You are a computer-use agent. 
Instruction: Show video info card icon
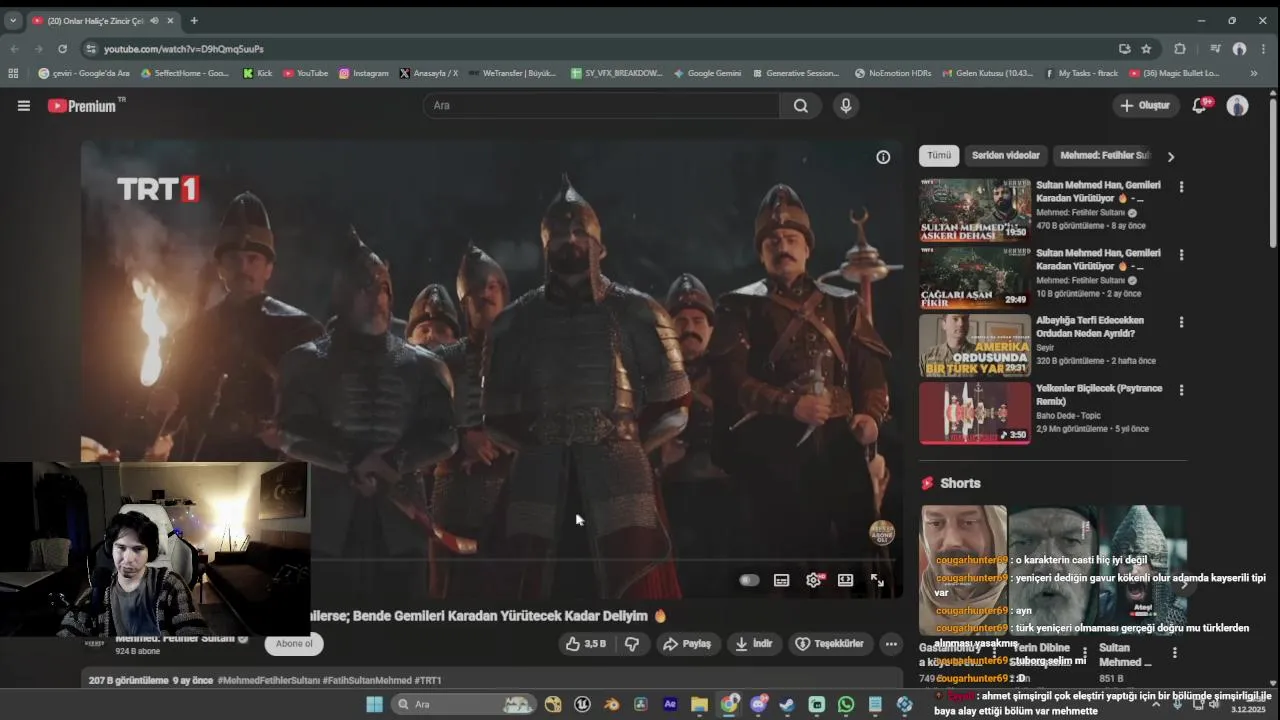tap(883, 157)
